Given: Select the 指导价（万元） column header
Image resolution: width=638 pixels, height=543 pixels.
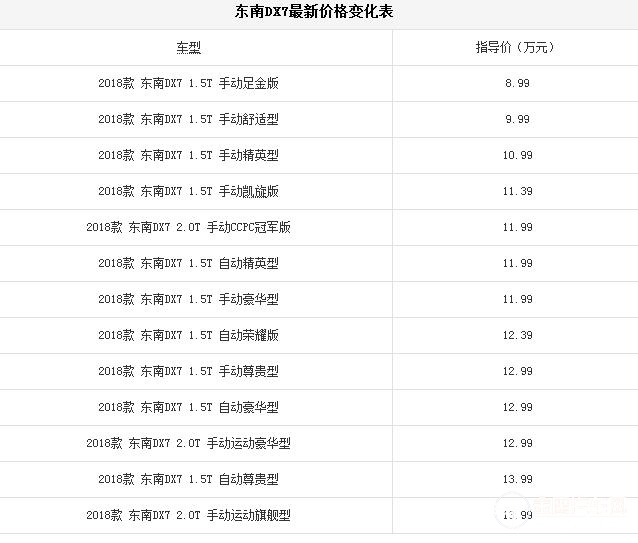Looking at the screenshot, I should (x=516, y=47).
